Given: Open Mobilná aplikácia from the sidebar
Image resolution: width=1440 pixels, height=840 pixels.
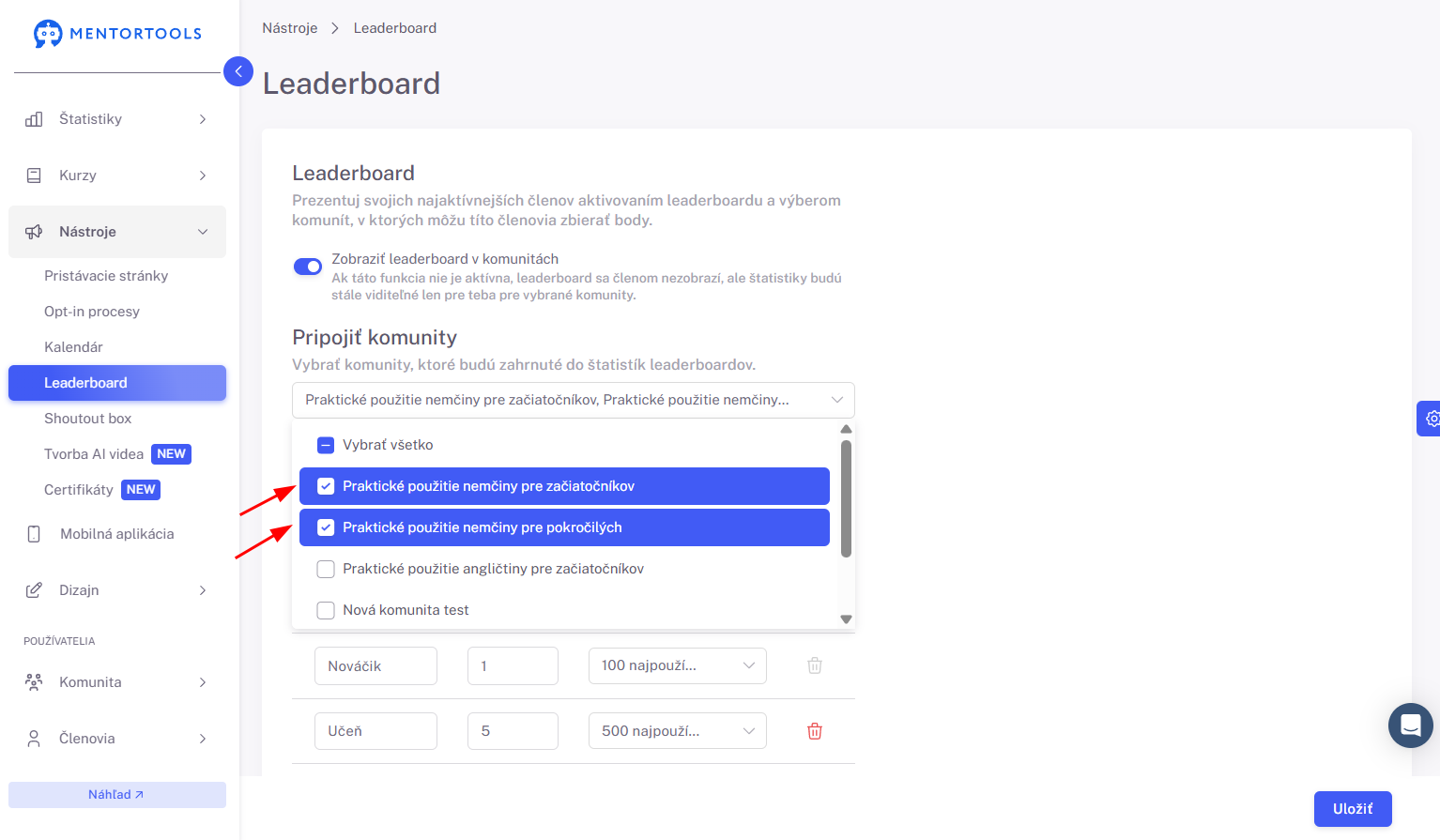Looking at the screenshot, I should point(117,534).
